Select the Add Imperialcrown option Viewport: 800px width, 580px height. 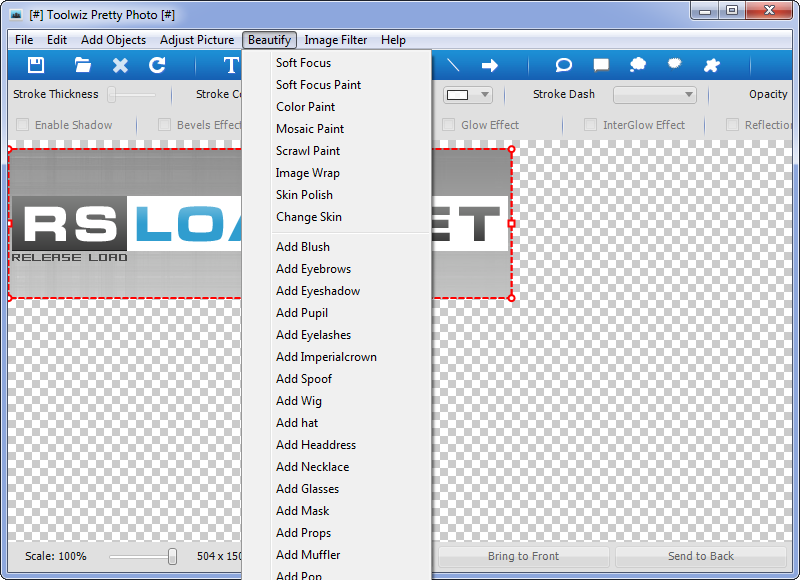coord(337,357)
